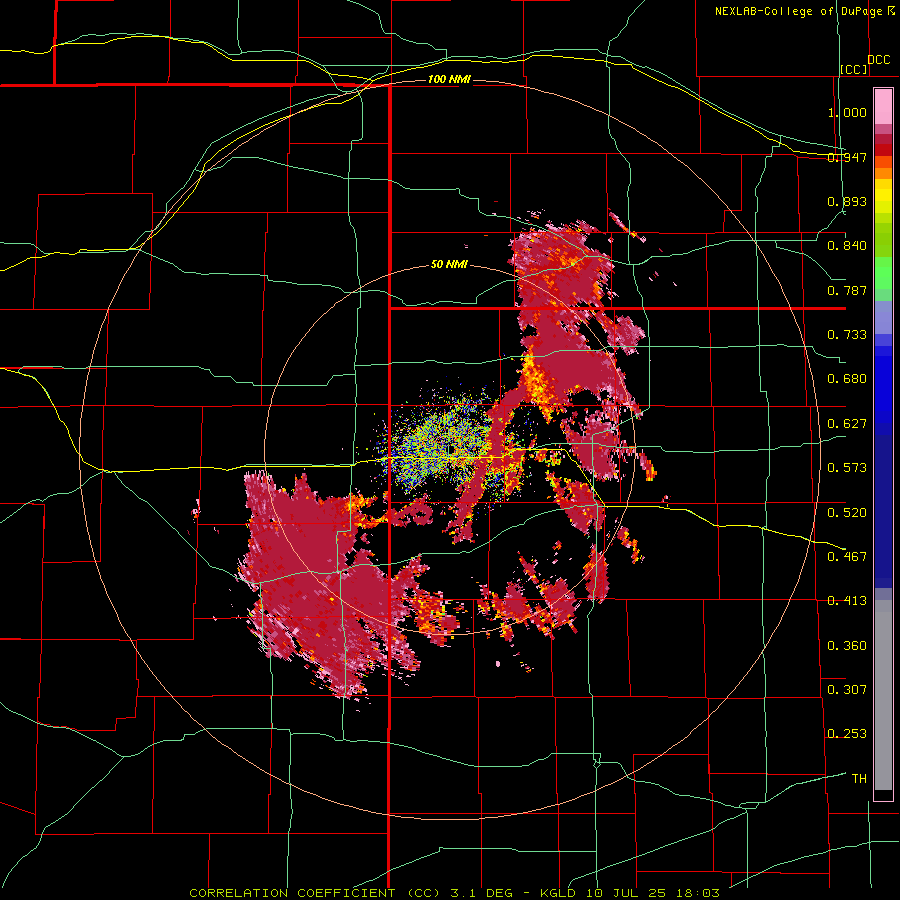This screenshot has width=900, height=900.
Task: Click the 0.573 scale value
Action: pyautogui.click(x=847, y=468)
